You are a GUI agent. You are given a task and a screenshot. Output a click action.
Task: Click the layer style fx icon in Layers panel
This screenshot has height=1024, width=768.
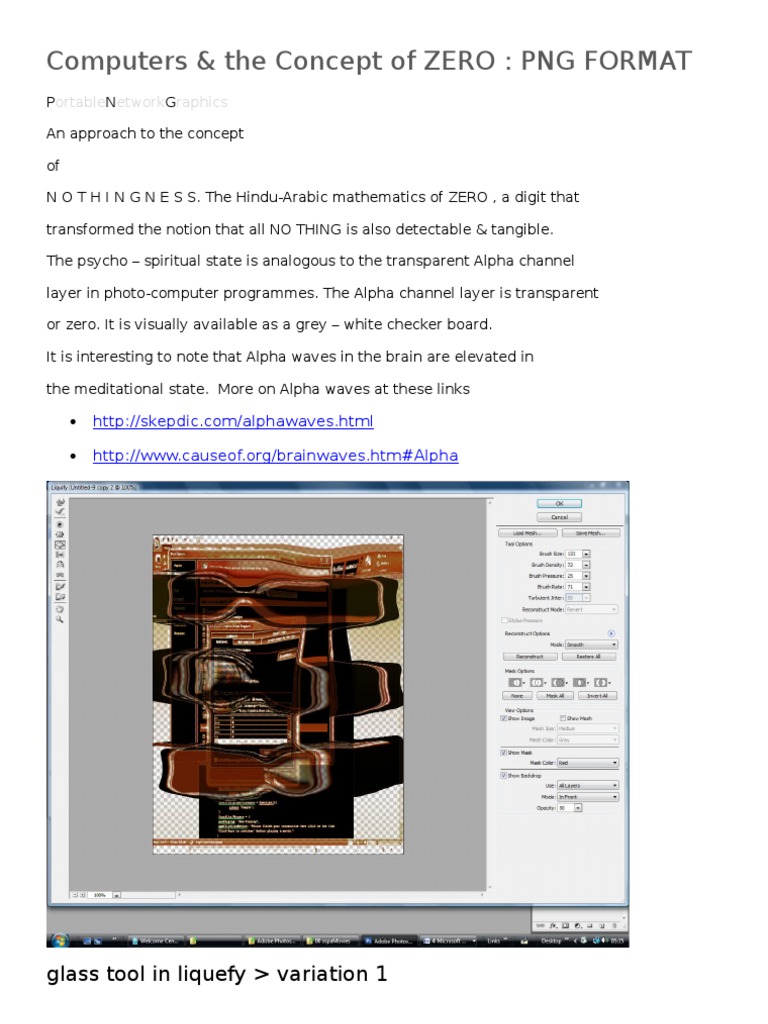(553, 925)
